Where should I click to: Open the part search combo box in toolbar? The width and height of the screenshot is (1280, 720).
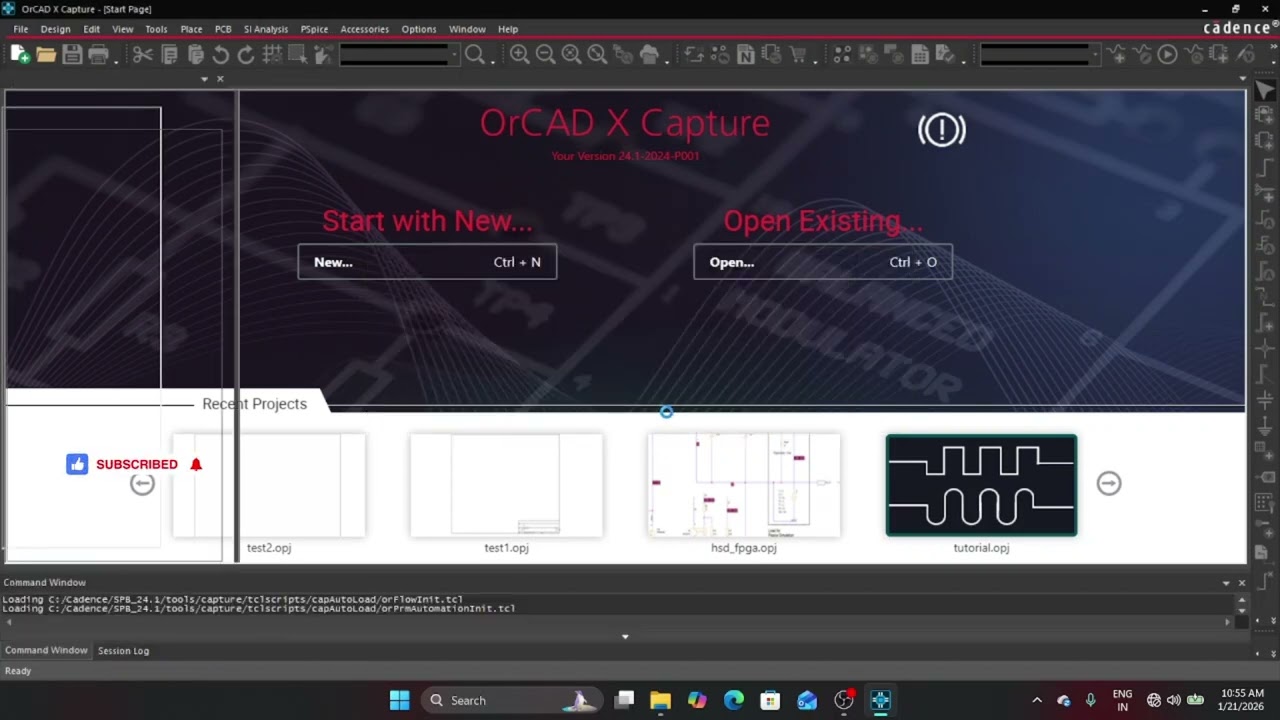[x=399, y=55]
